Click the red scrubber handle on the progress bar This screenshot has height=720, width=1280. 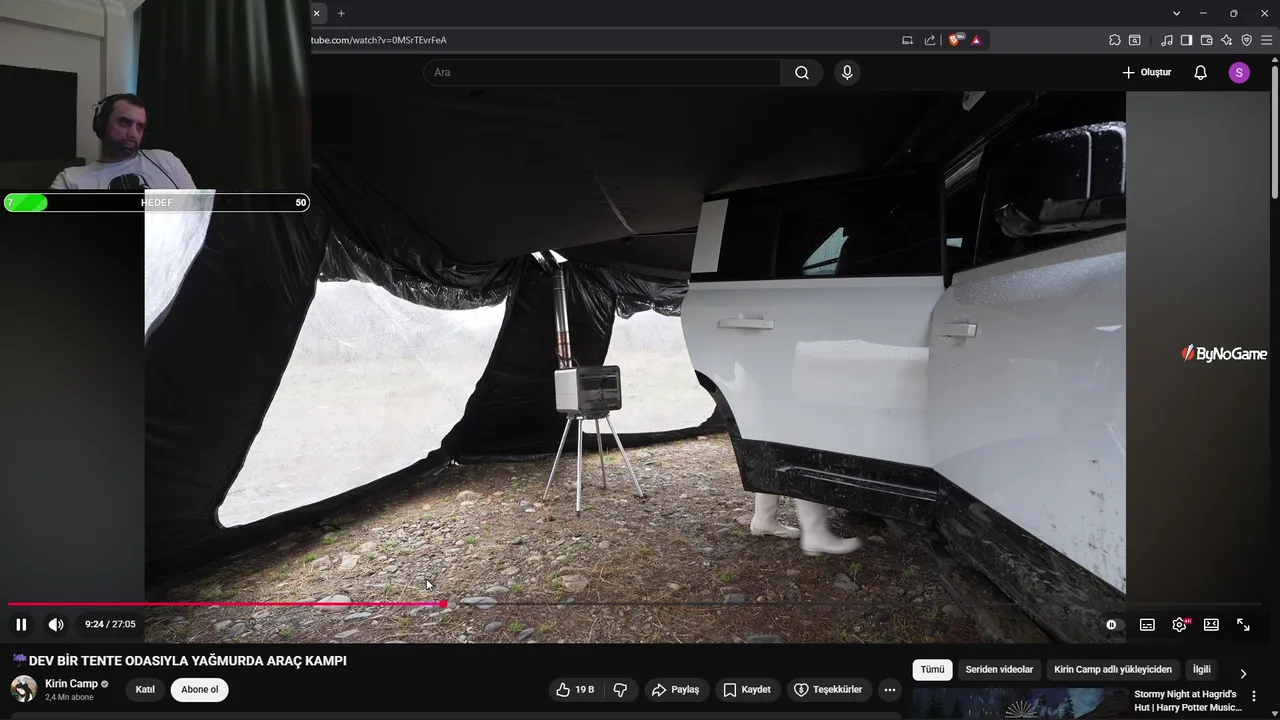click(443, 604)
